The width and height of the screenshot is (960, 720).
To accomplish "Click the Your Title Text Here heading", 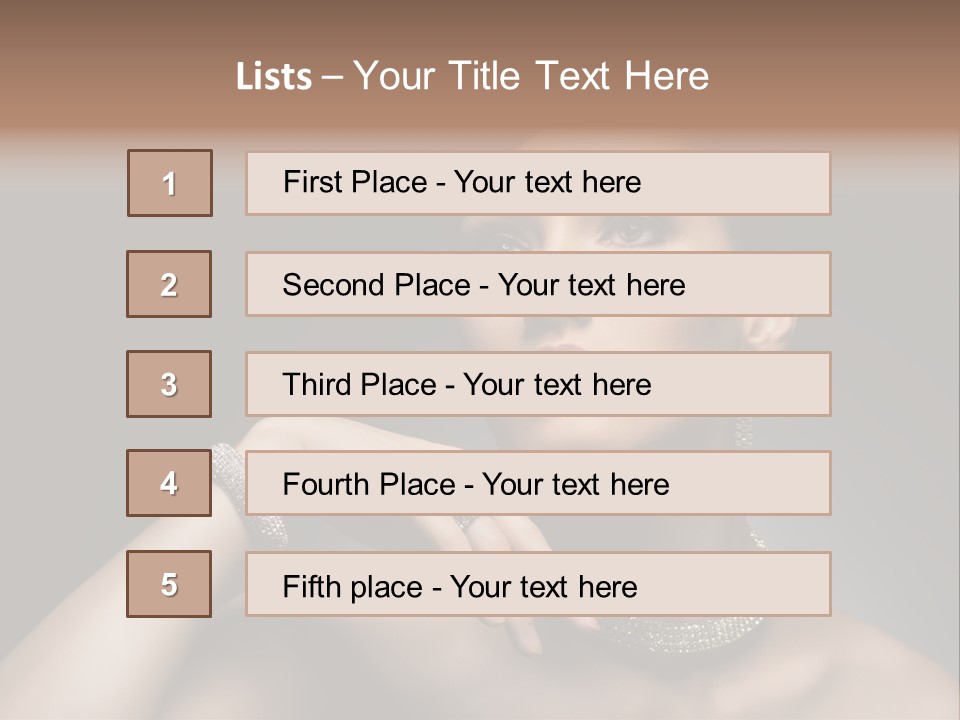I will click(531, 76).
